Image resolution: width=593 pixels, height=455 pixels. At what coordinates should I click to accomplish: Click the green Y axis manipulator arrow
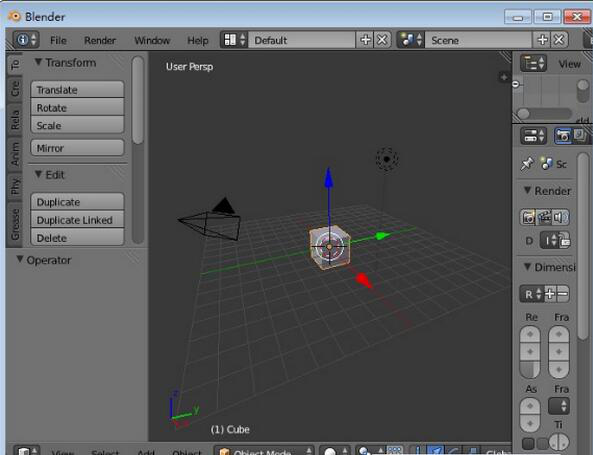coord(382,236)
